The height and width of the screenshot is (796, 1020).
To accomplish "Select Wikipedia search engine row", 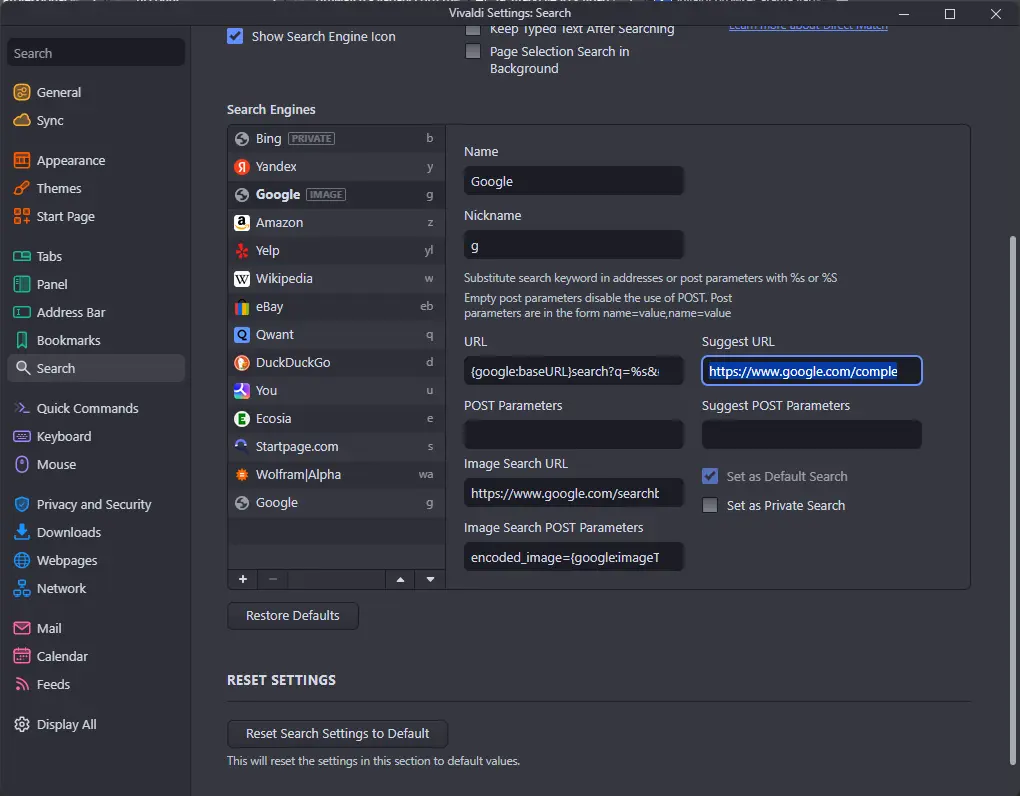I will [x=336, y=278].
